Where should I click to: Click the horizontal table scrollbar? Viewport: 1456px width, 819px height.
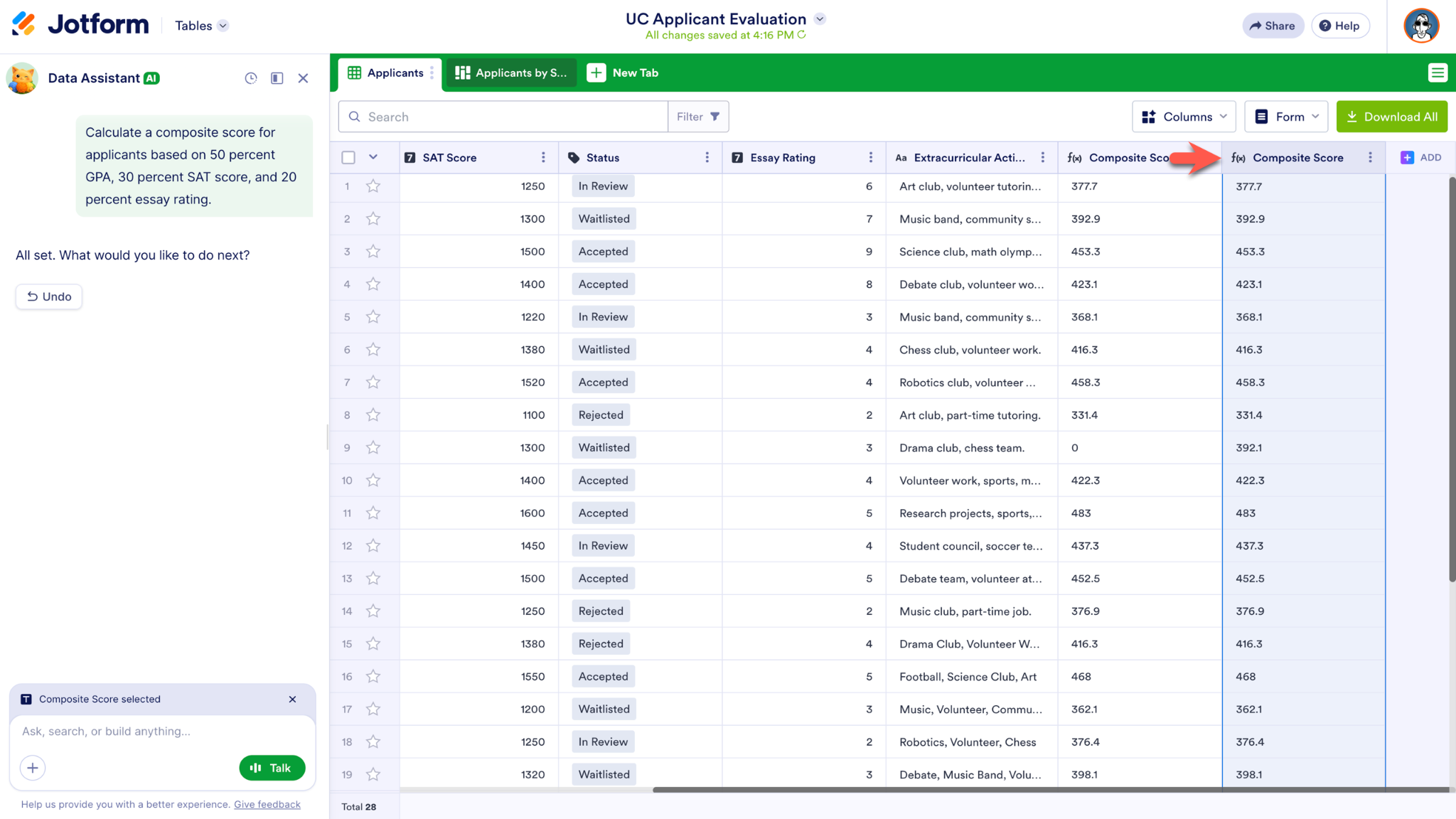1051,789
